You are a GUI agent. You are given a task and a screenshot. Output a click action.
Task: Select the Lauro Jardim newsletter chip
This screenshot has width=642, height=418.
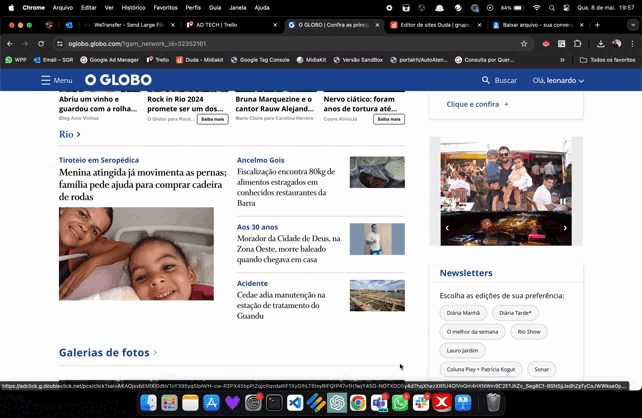point(462,350)
